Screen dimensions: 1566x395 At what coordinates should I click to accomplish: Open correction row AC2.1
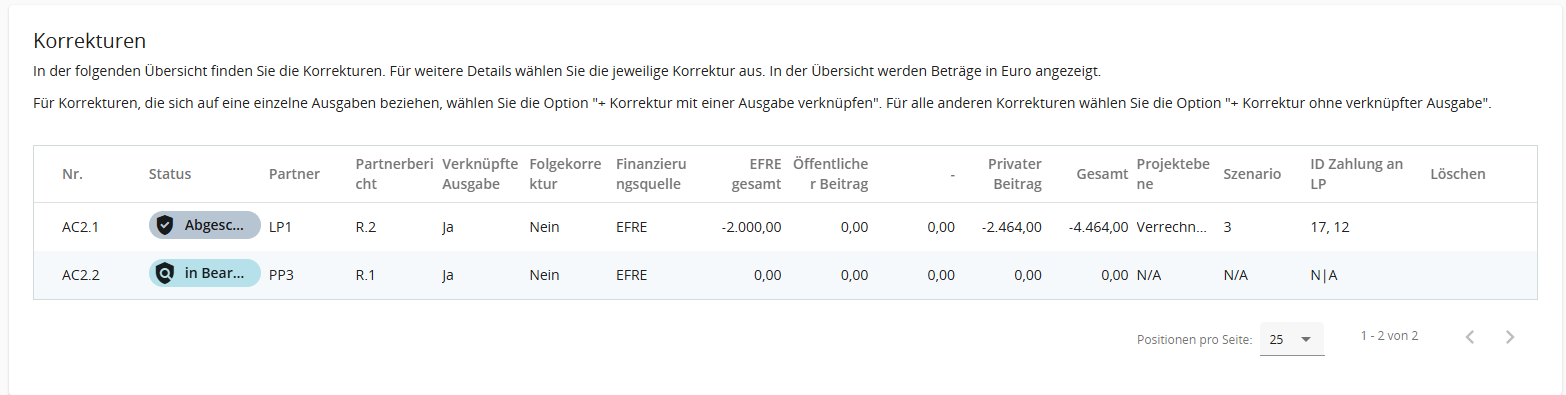tap(785, 227)
